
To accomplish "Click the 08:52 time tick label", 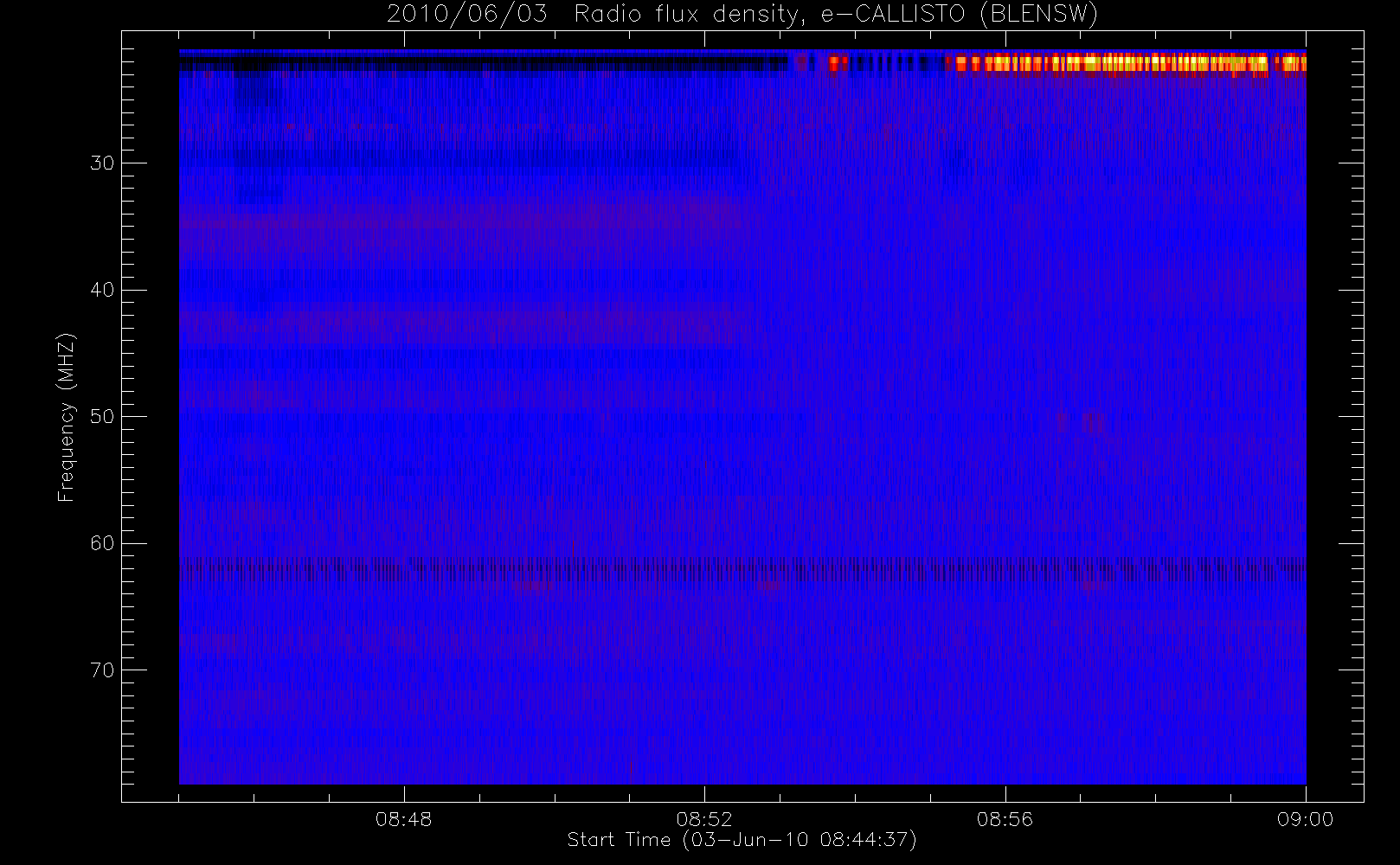I will point(704,819).
